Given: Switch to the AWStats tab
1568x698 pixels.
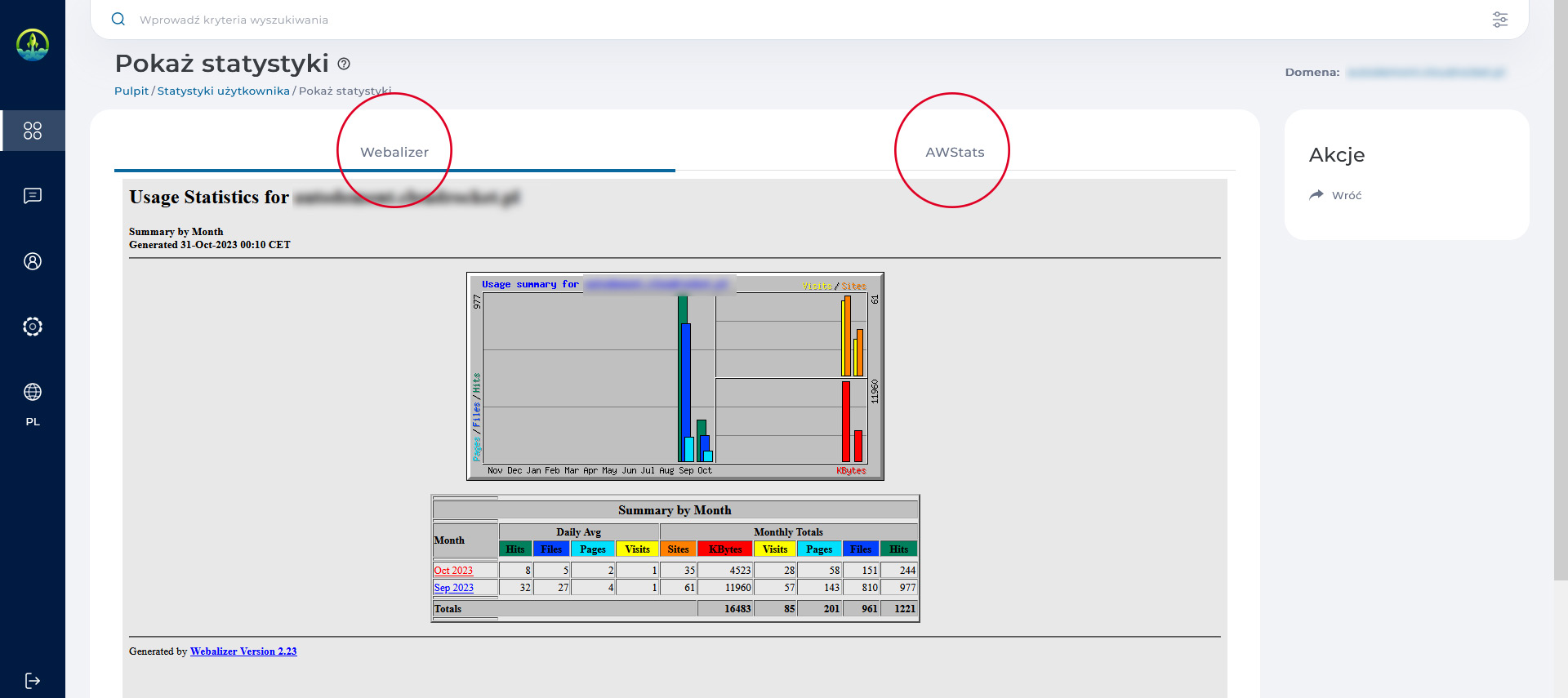Looking at the screenshot, I should pos(955,152).
